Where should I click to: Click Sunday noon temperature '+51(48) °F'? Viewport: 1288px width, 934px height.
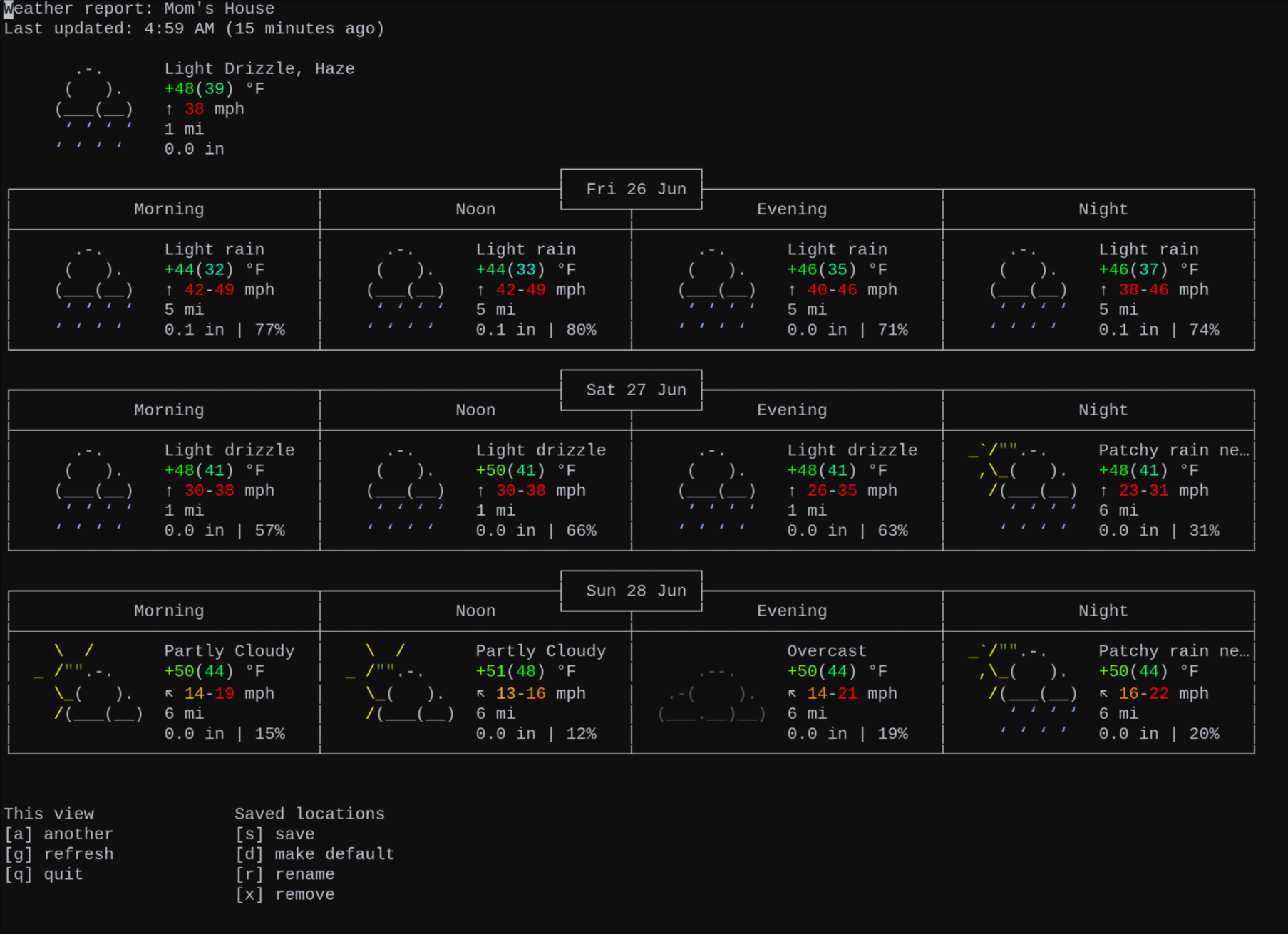(525, 671)
